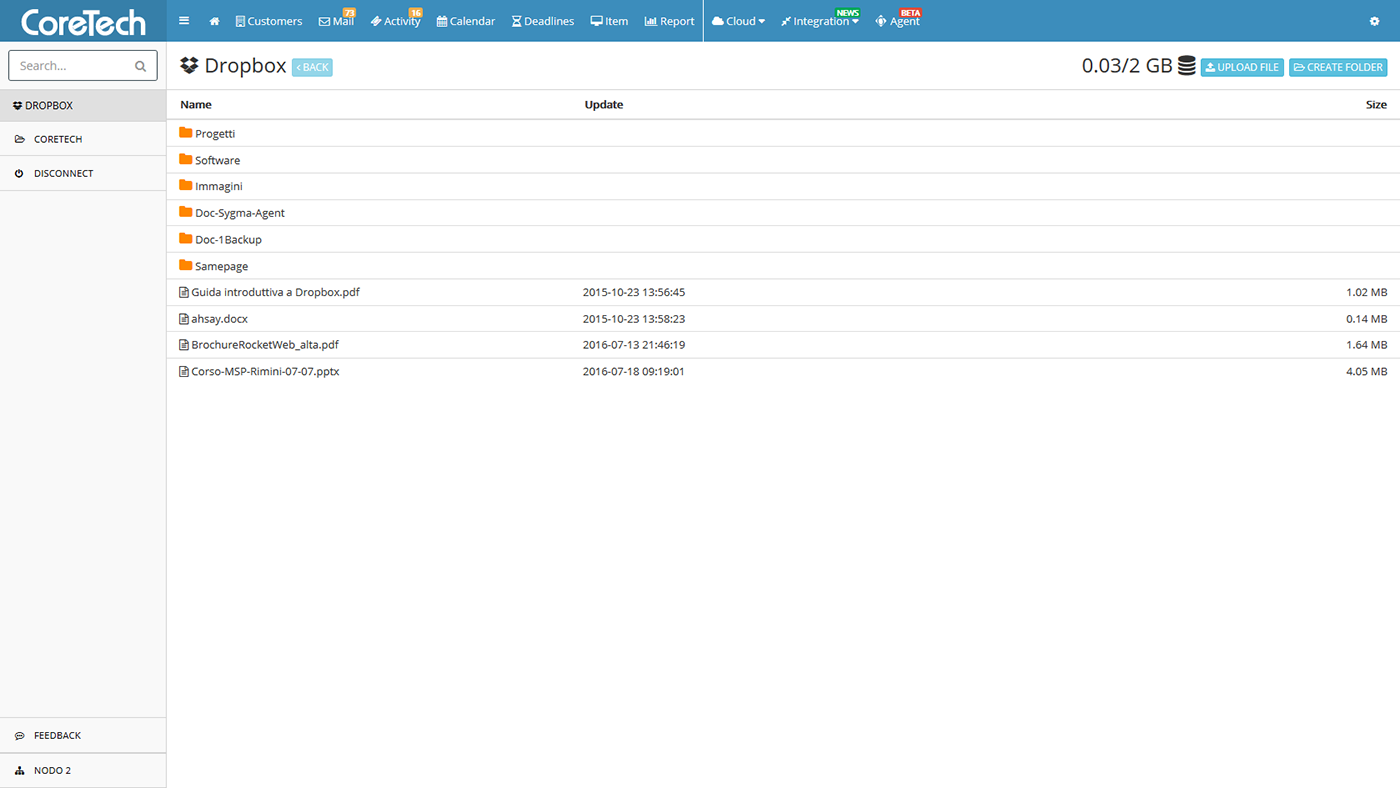Viewport: 1400px width, 788px height.
Task: Open the Doc-1Backup folder name
Action: [228, 240]
